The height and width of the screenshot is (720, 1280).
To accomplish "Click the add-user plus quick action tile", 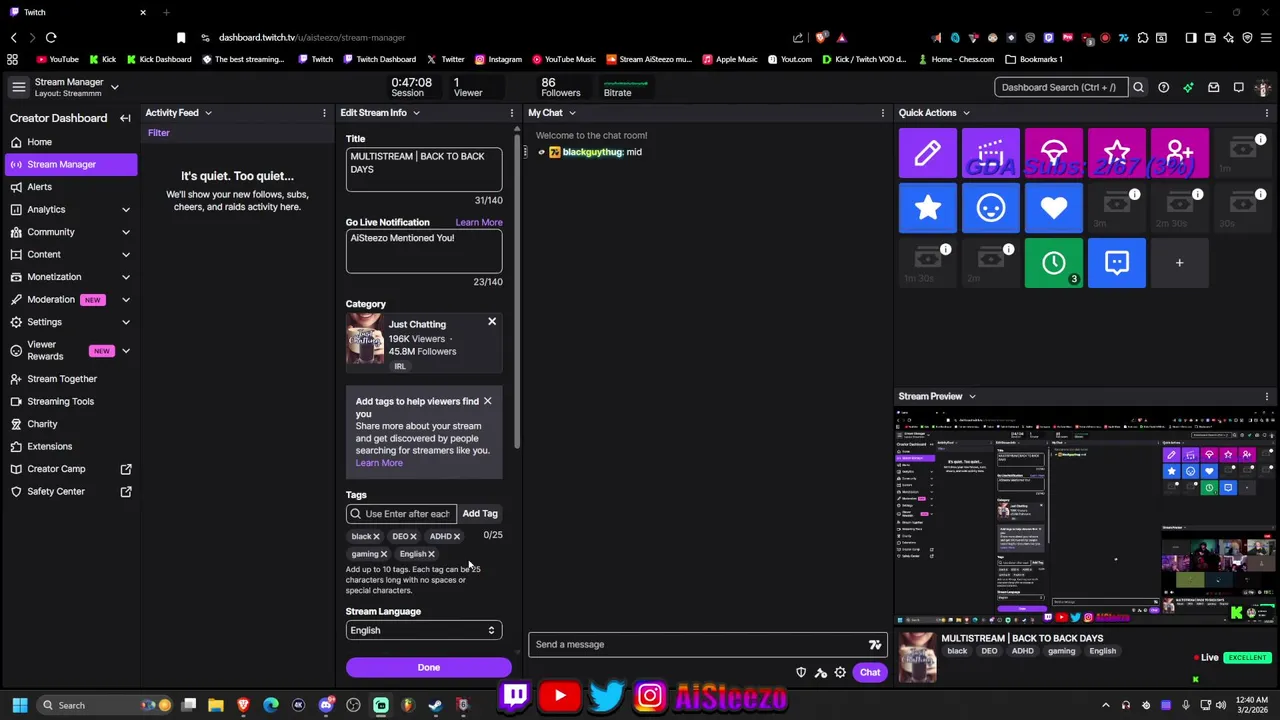I will coord(1179,153).
